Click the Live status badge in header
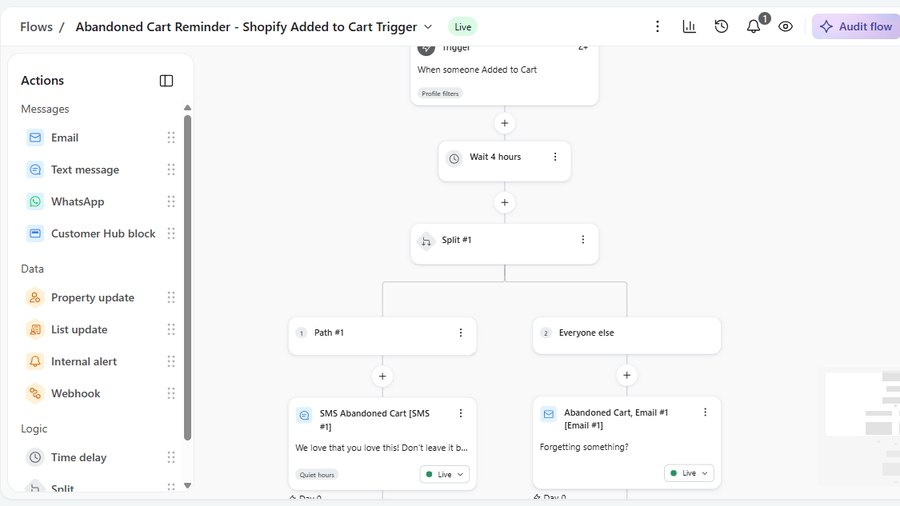 pos(463,27)
